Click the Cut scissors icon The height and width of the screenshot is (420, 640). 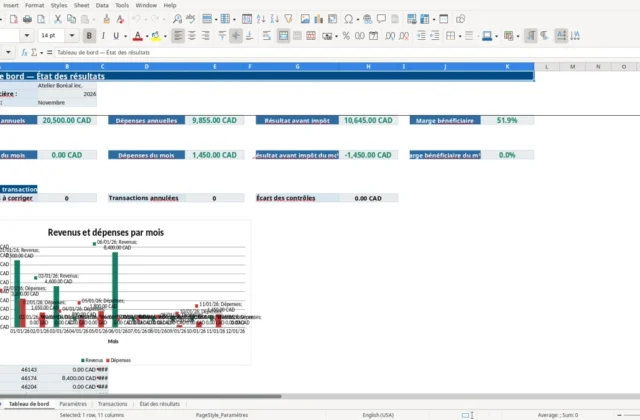[x=58, y=19]
